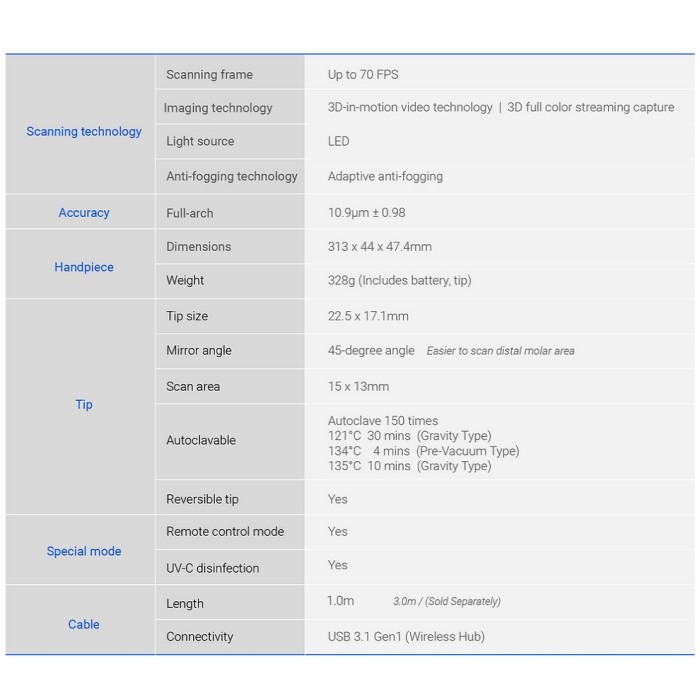Select the 'Autoclavable' label
Screen dimensions: 700x700
tap(201, 440)
